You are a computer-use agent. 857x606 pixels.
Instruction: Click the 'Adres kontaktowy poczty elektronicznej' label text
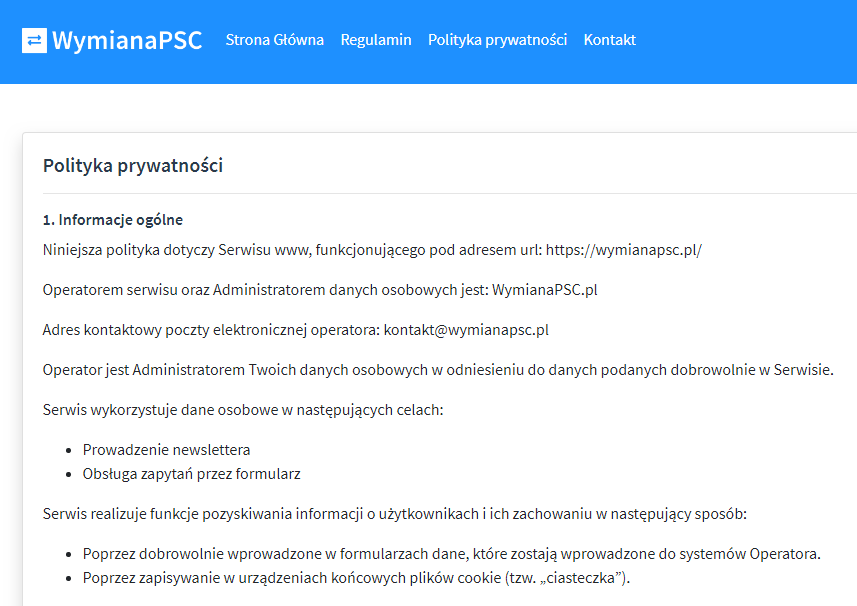click(211, 330)
